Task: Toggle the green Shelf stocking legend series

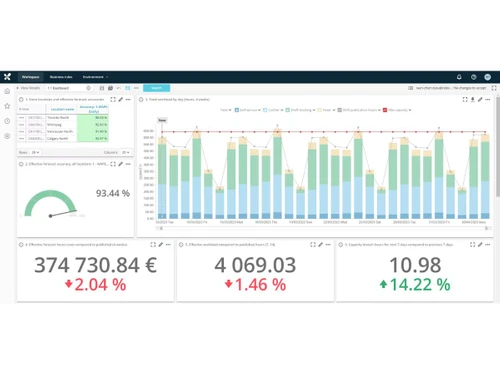Action: (x=287, y=110)
